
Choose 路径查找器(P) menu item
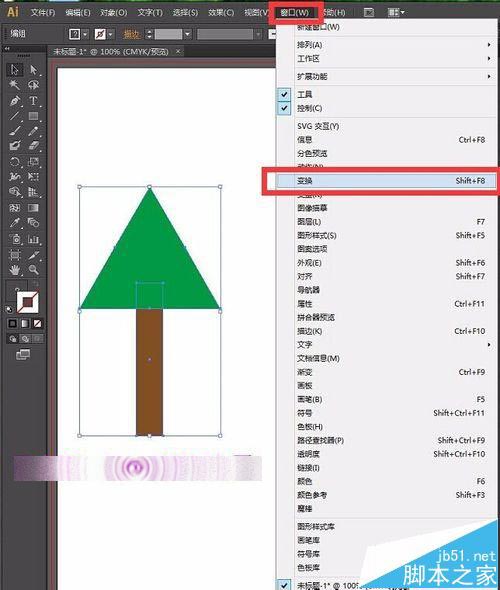point(386,440)
